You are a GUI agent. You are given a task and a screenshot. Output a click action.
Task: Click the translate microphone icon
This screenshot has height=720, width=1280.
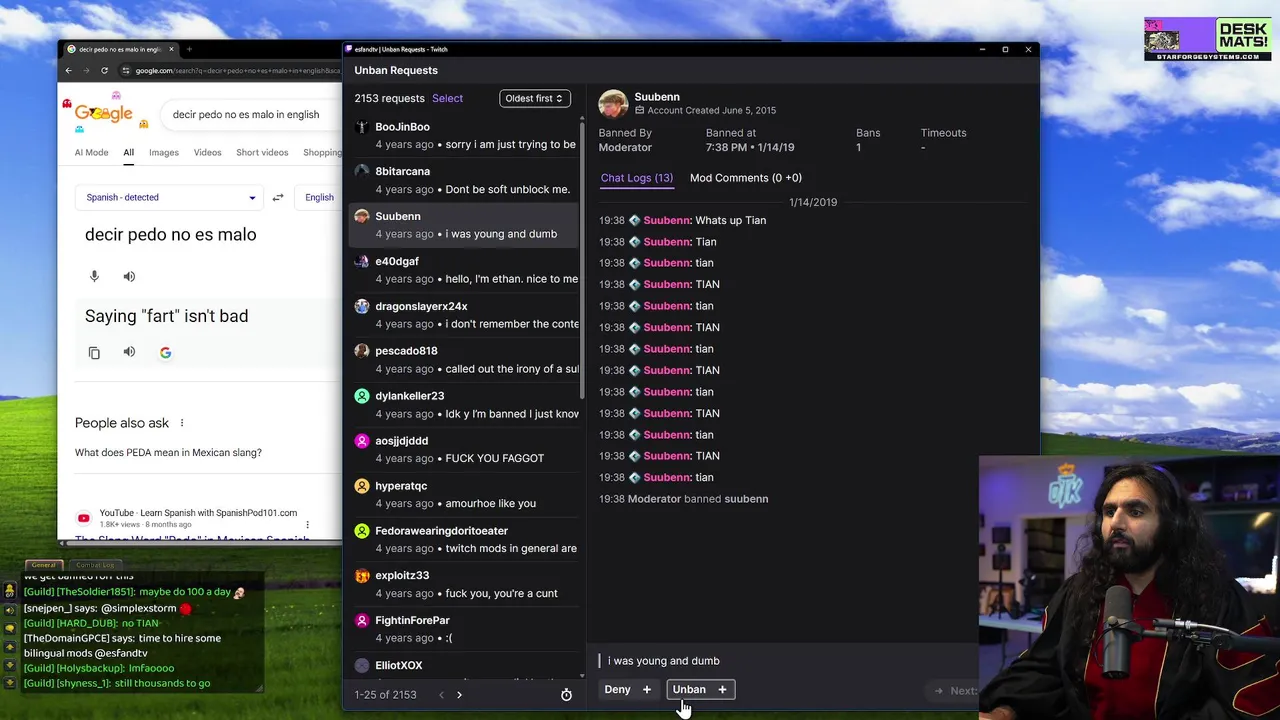click(94, 276)
